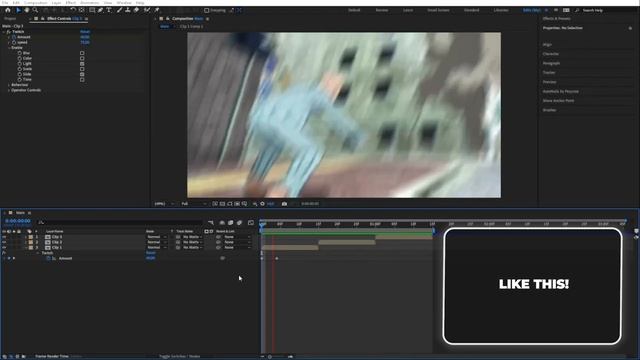Switch to the Libraries workspace

(x=501, y=10)
